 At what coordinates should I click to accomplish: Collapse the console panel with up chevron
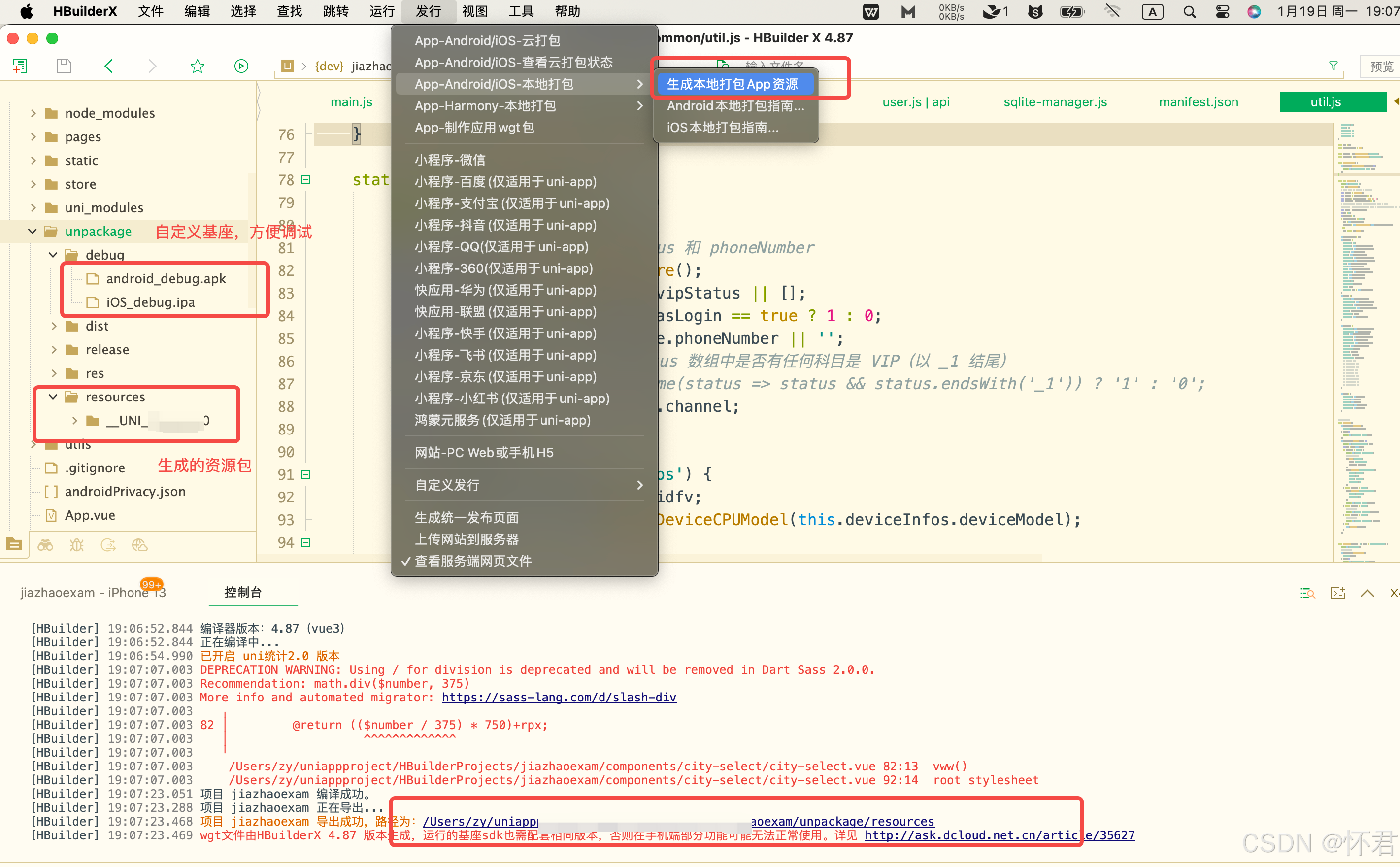(1367, 593)
